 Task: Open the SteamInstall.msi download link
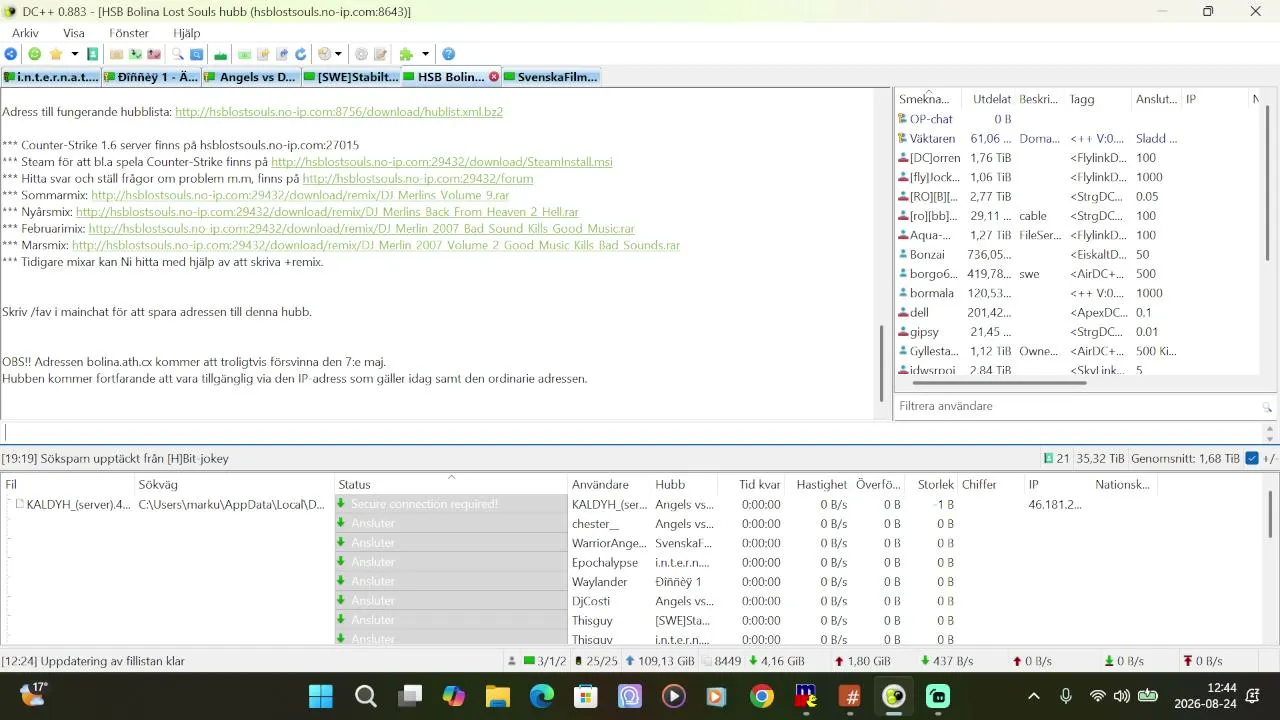pyautogui.click(x=442, y=162)
